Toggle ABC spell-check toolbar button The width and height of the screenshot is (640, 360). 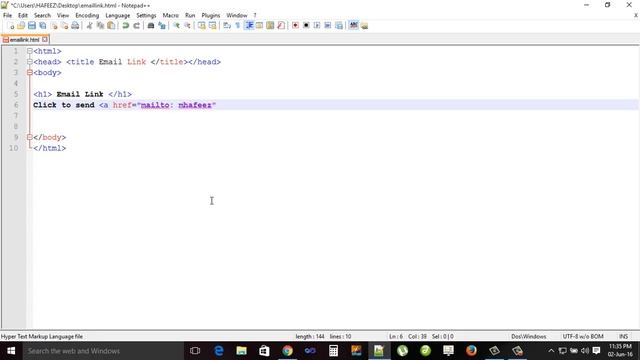click(353, 26)
